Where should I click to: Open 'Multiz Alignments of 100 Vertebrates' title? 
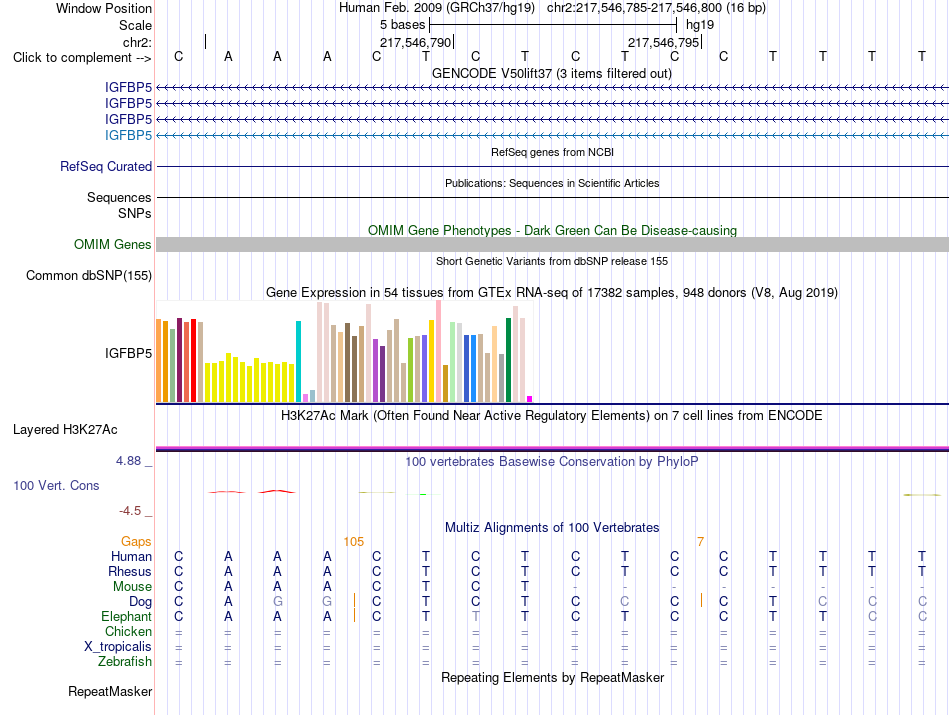[x=552, y=527]
